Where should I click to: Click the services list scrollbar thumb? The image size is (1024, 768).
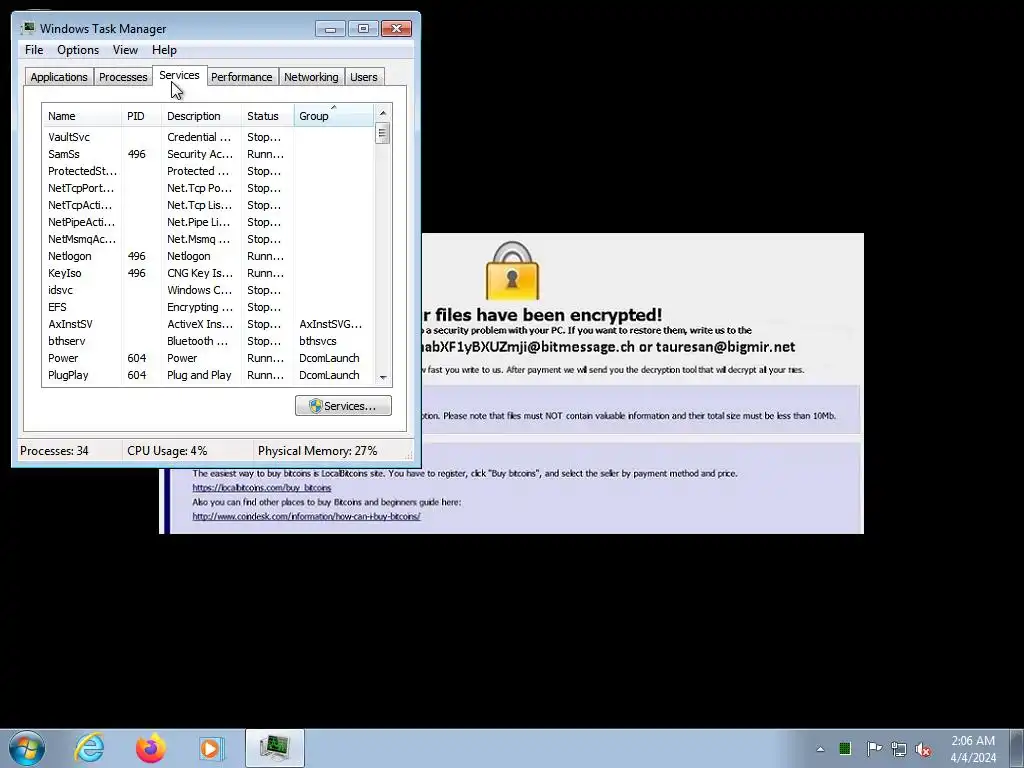click(383, 133)
